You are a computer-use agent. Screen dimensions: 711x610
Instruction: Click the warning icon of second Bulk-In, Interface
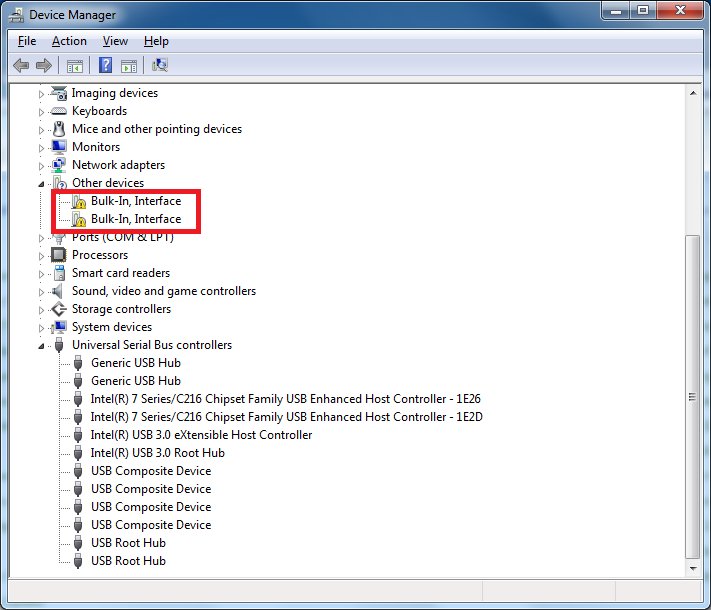pos(78,220)
